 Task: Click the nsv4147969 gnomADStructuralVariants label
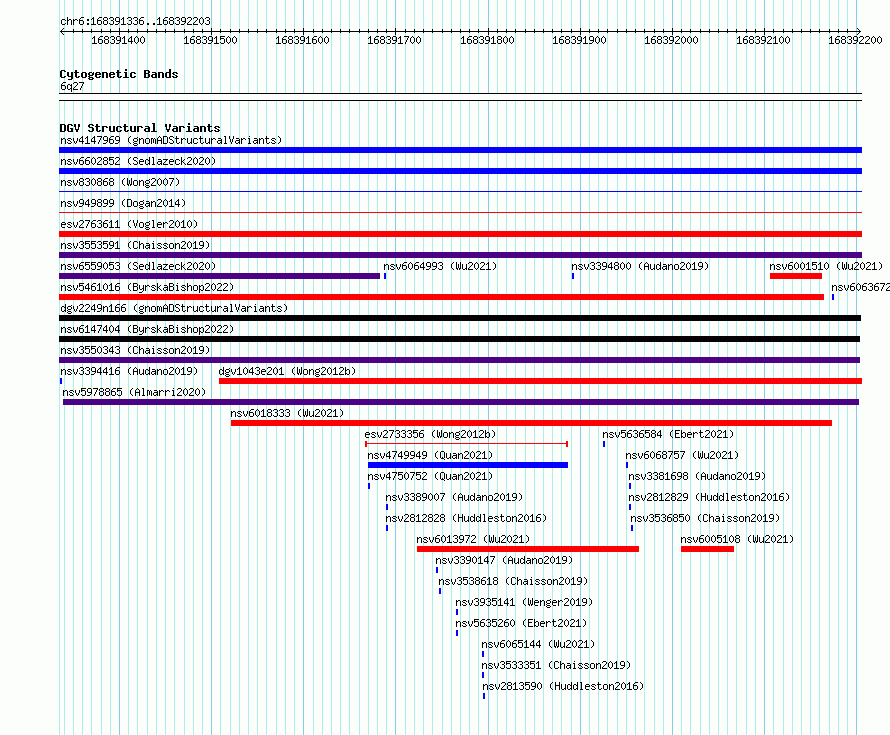[171, 140]
